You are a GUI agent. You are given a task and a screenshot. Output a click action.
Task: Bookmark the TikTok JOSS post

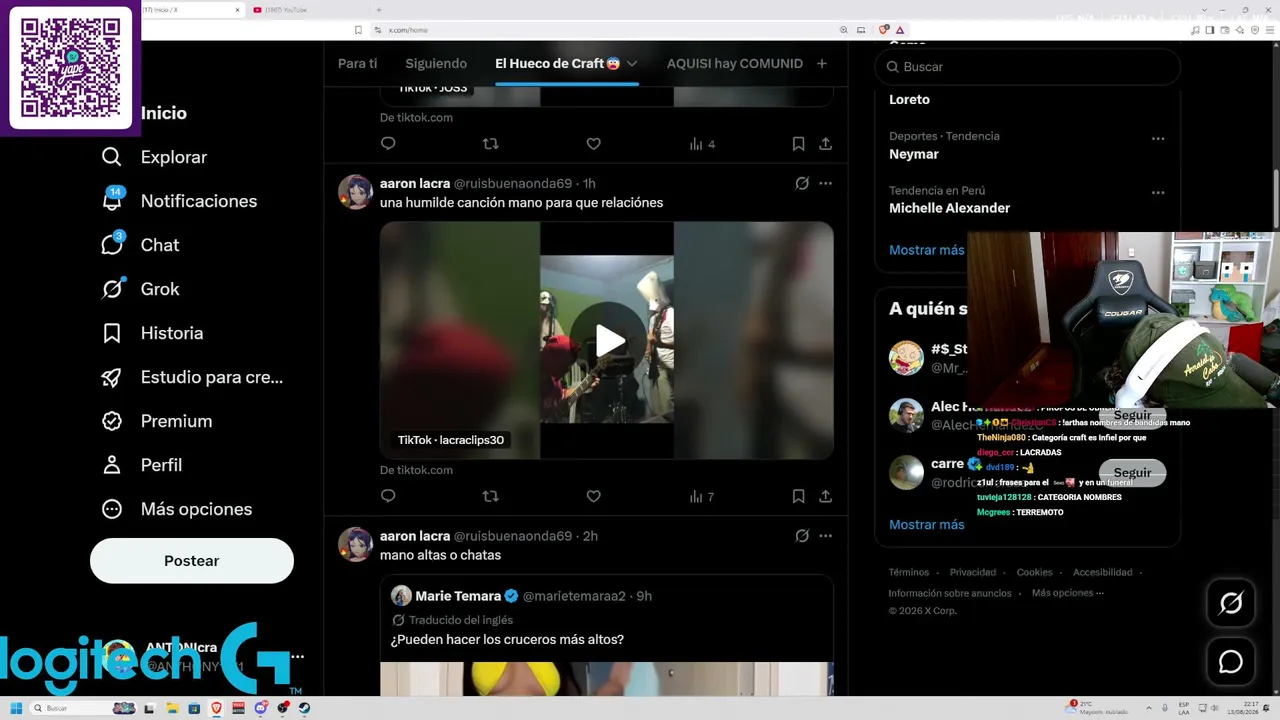[798, 144]
